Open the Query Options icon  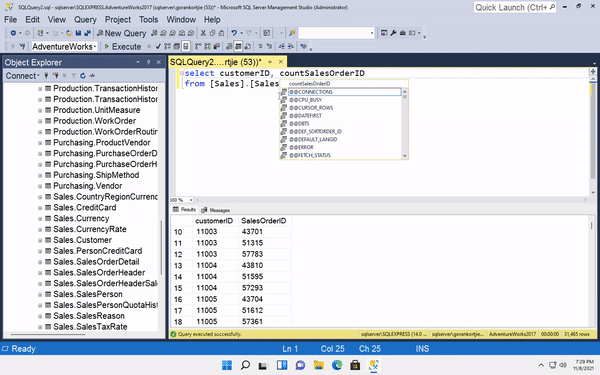[176, 46]
